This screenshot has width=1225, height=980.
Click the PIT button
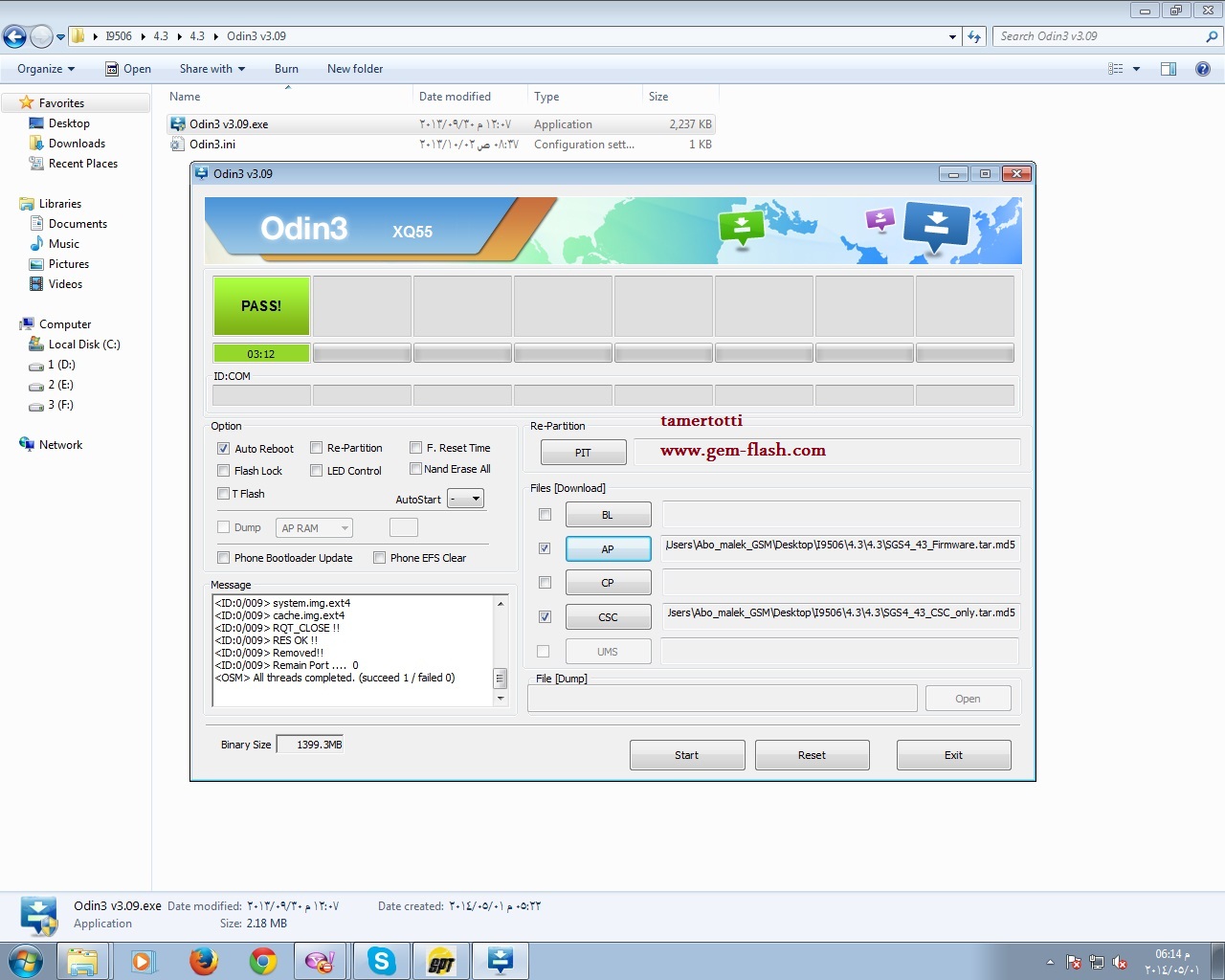[x=583, y=453]
